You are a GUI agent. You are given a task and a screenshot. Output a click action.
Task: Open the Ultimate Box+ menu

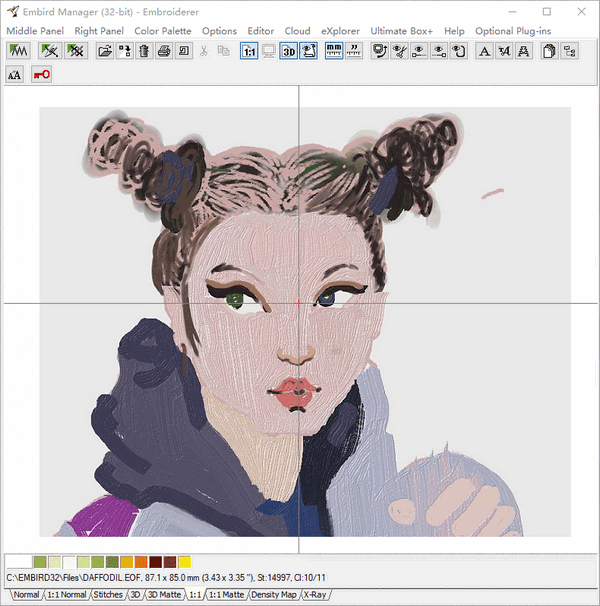(x=402, y=31)
